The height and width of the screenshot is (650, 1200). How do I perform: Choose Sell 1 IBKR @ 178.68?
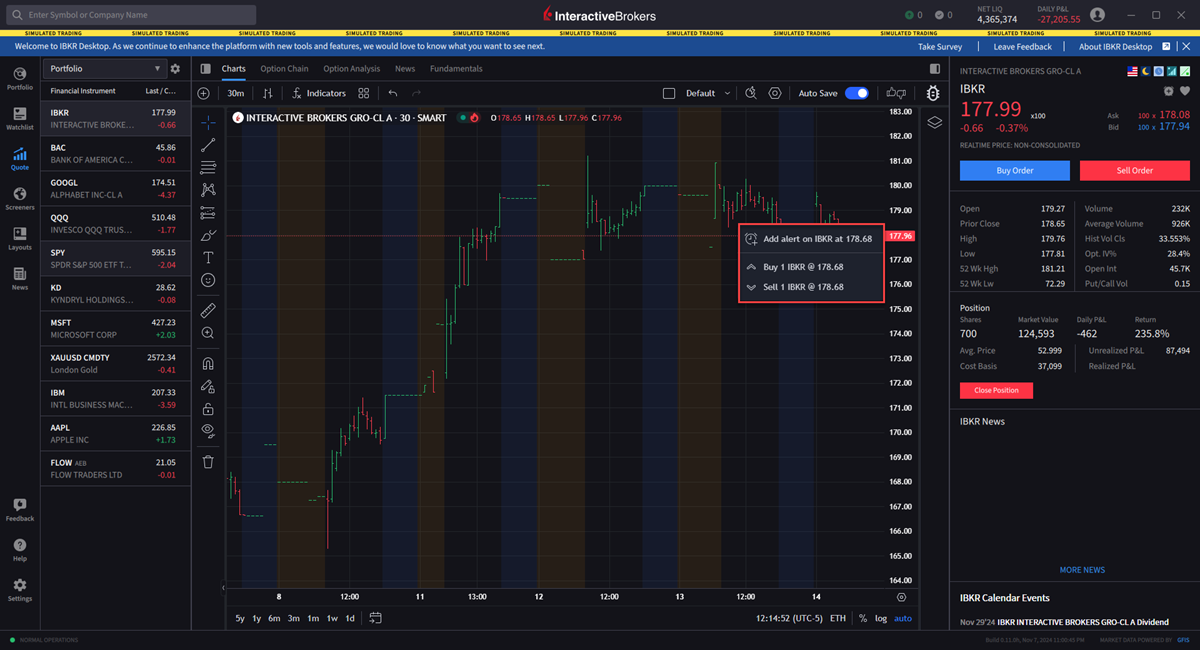pos(811,287)
